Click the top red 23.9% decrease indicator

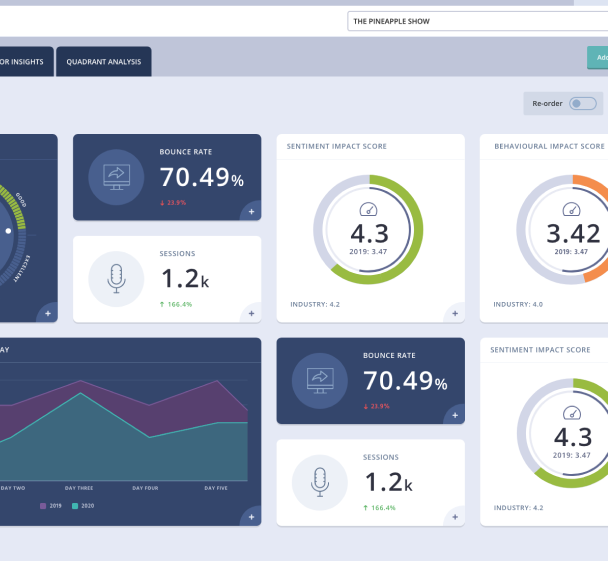click(x=173, y=203)
